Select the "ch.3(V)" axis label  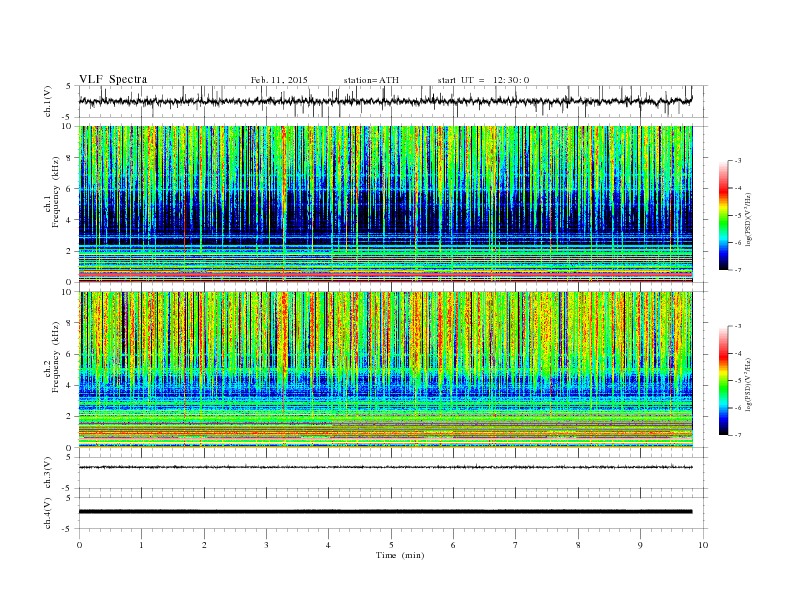48,473
